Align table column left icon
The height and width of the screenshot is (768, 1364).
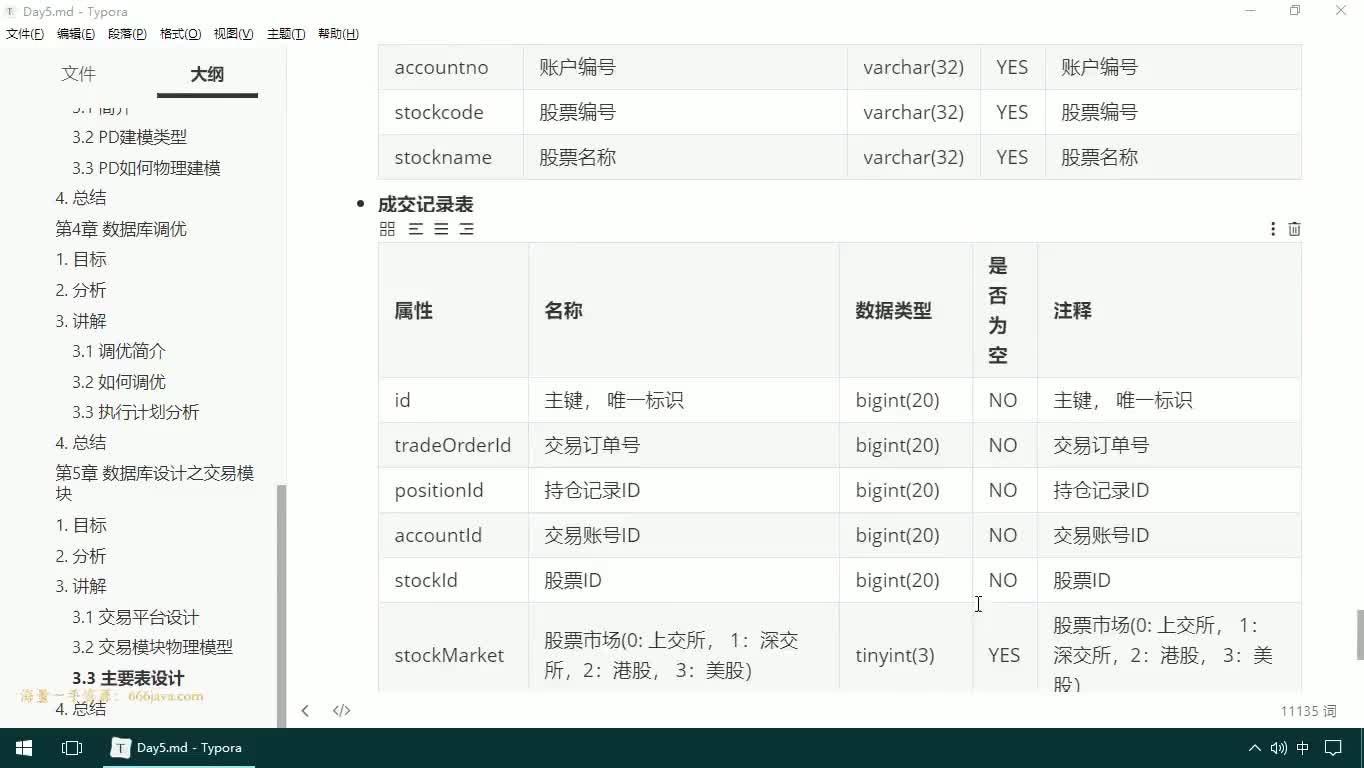tap(415, 229)
